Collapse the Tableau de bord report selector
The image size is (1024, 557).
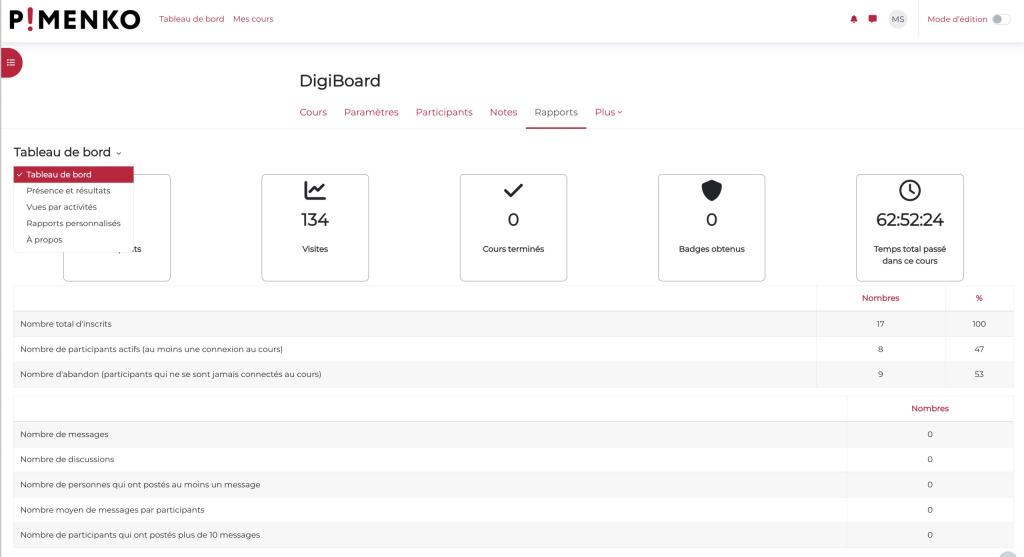[68, 152]
